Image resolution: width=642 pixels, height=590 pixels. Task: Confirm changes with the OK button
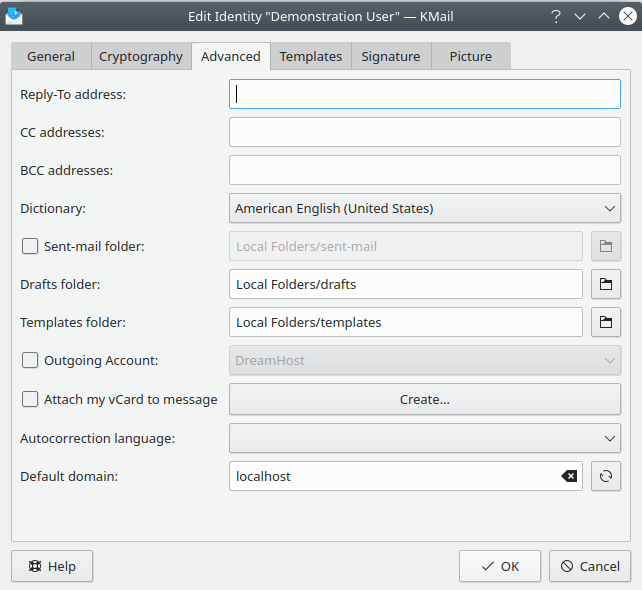coord(500,566)
